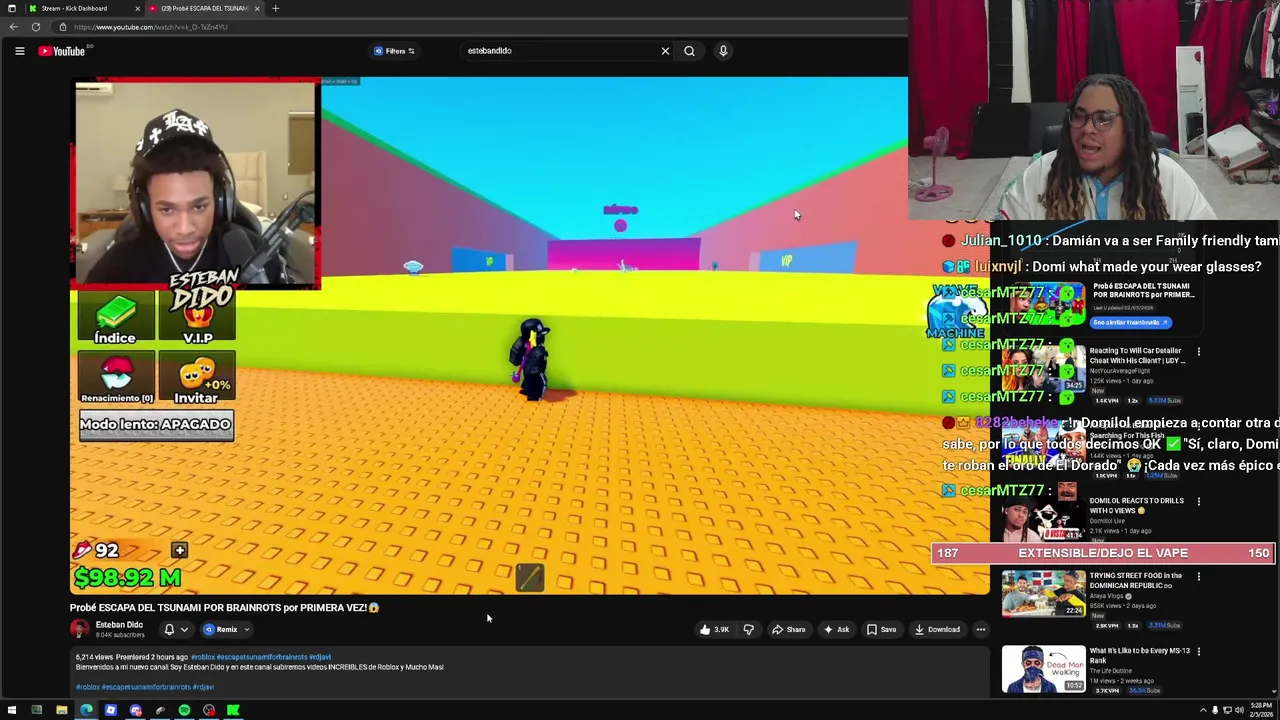Open the YouTube hamburger guide menu

click(19, 51)
